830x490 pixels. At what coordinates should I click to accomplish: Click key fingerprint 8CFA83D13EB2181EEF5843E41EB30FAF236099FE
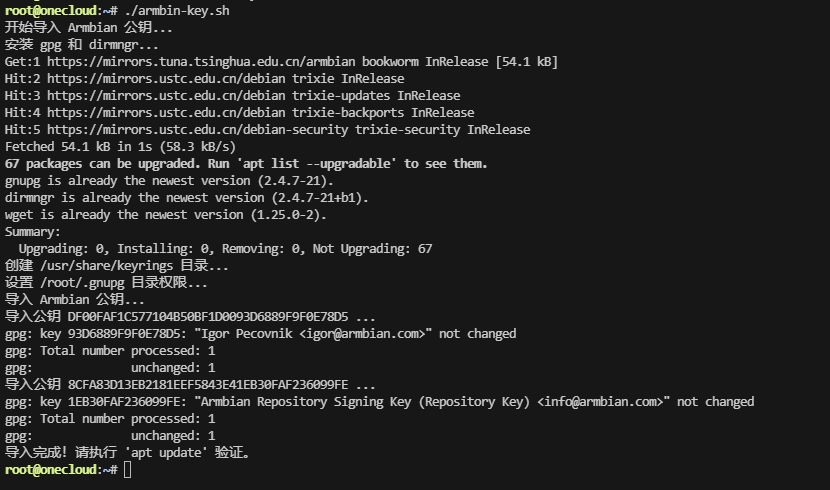[x=208, y=385]
